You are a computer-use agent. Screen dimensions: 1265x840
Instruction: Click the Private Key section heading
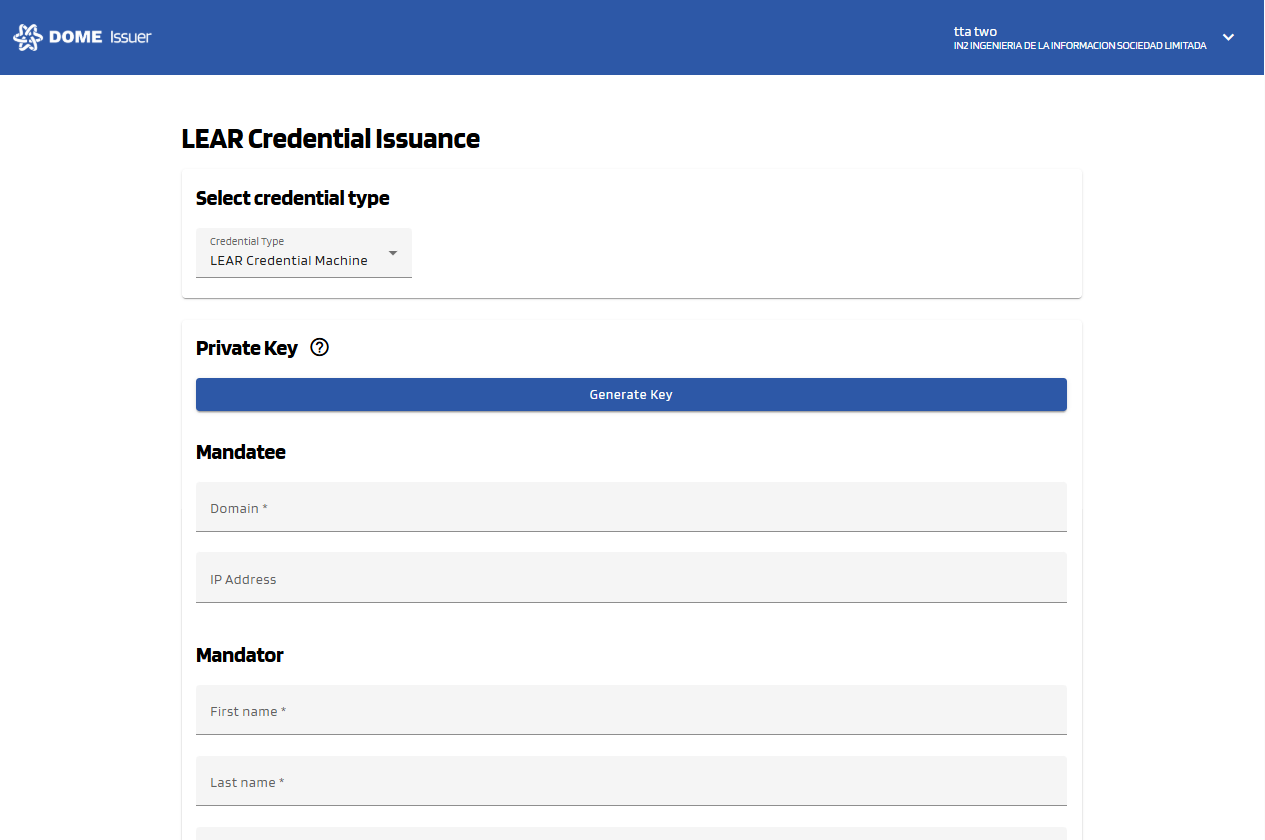point(246,348)
